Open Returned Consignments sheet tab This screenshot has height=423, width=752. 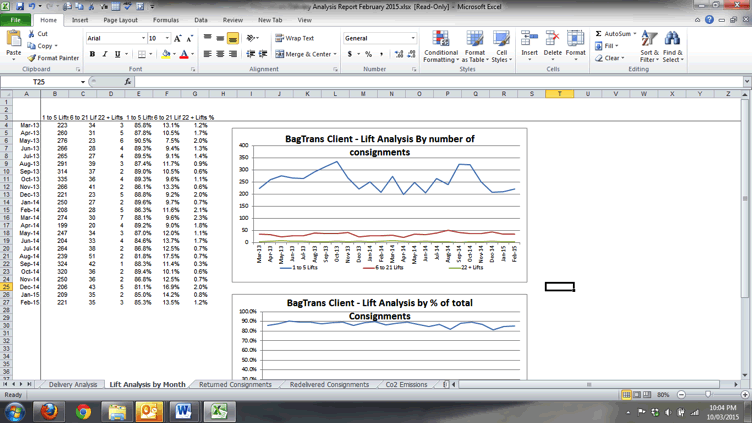pos(235,385)
